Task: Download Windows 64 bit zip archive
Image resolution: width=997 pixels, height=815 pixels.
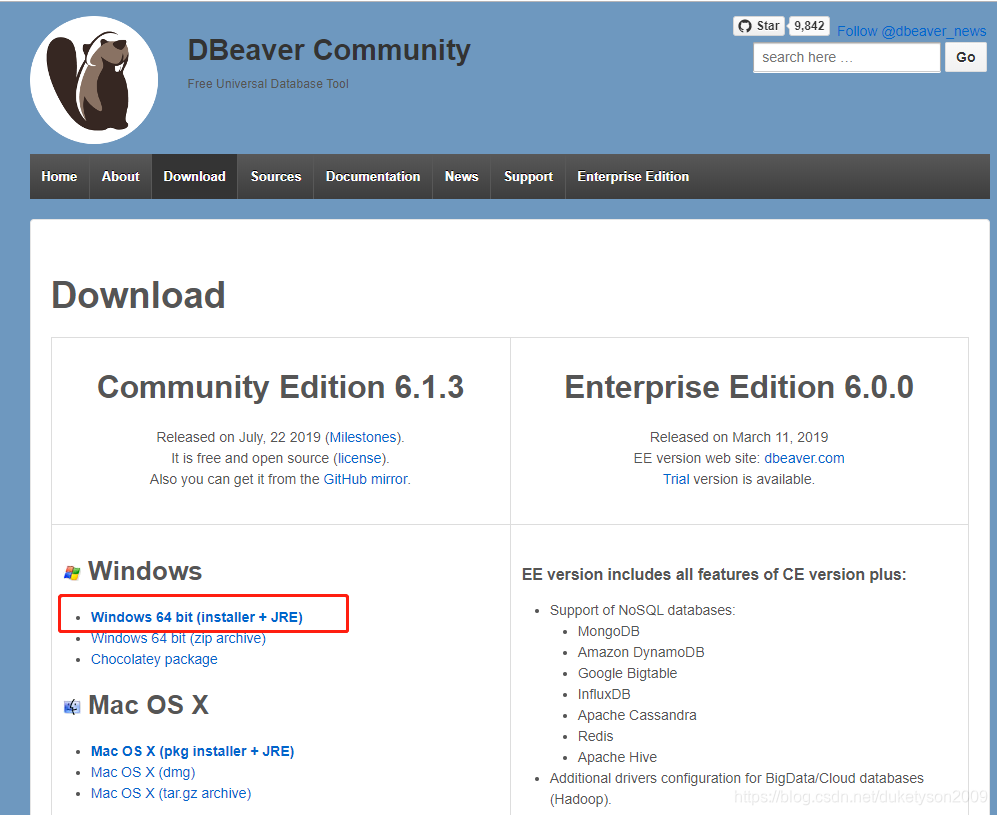Action: pos(178,638)
